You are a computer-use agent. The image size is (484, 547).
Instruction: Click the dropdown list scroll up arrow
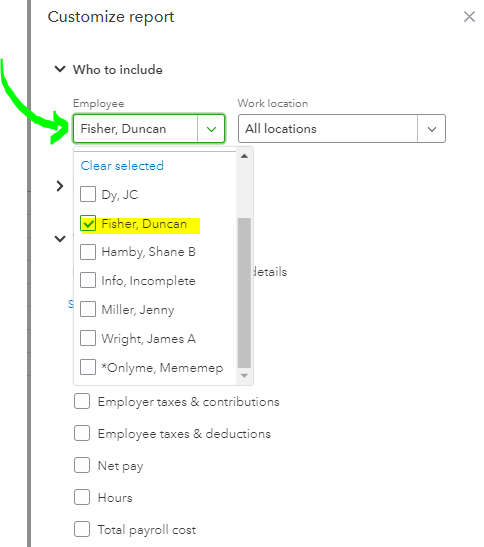(x=244, y=156)
